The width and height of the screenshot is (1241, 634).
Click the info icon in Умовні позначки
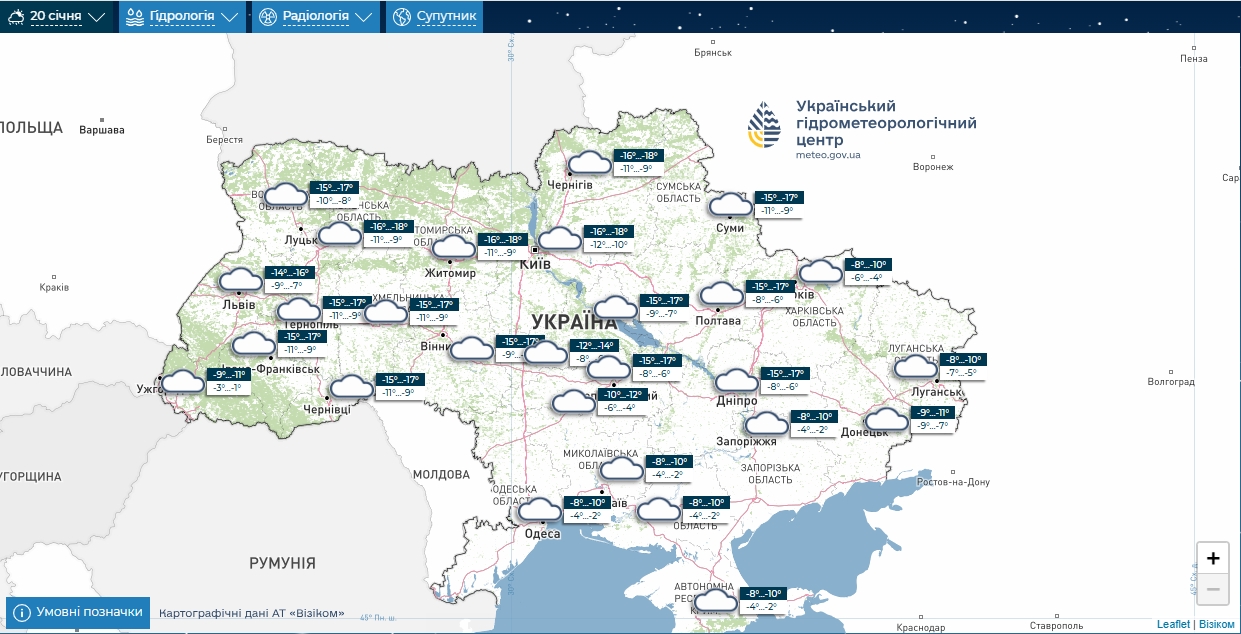(22, 613)
